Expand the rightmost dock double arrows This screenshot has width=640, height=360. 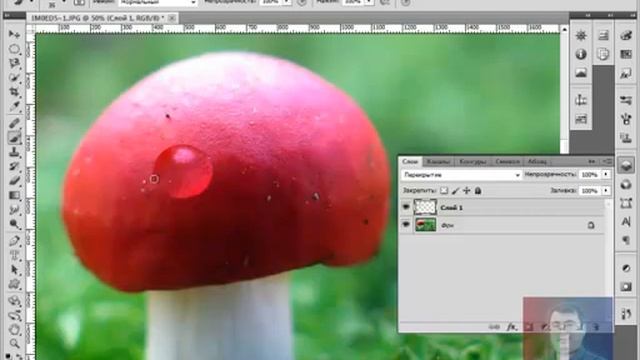pos(633,15)
